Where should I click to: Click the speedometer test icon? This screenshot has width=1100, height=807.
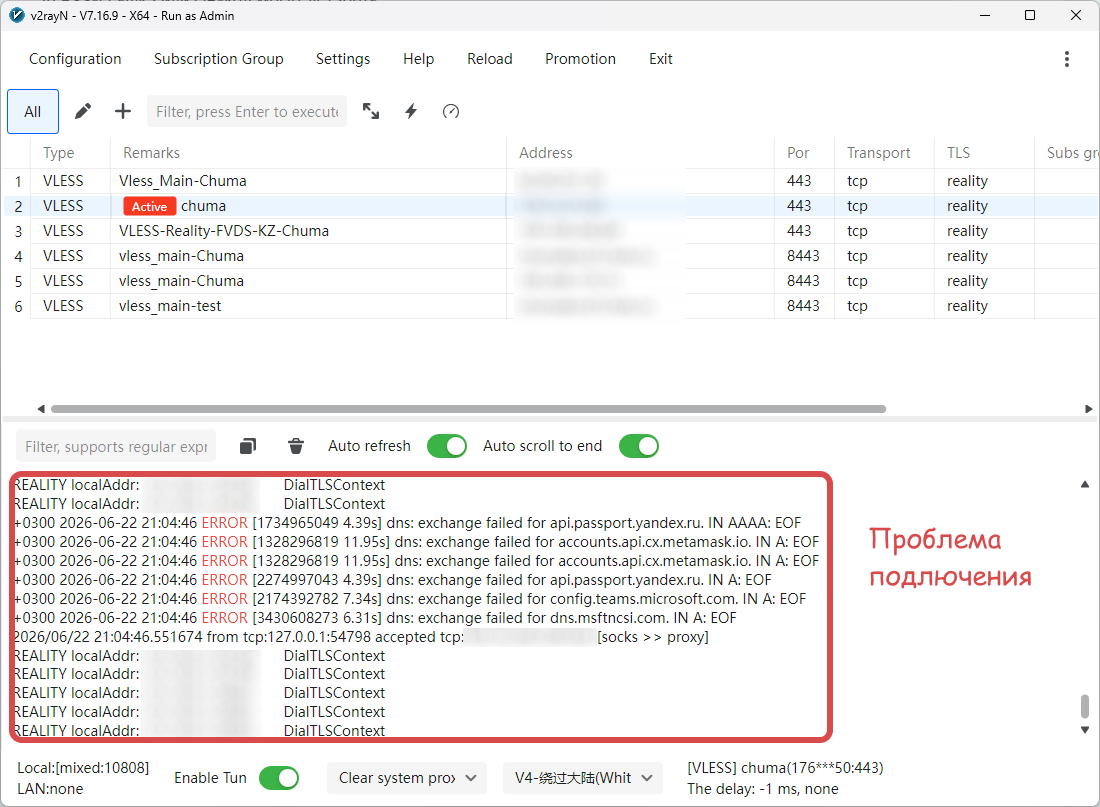point(451,111)
